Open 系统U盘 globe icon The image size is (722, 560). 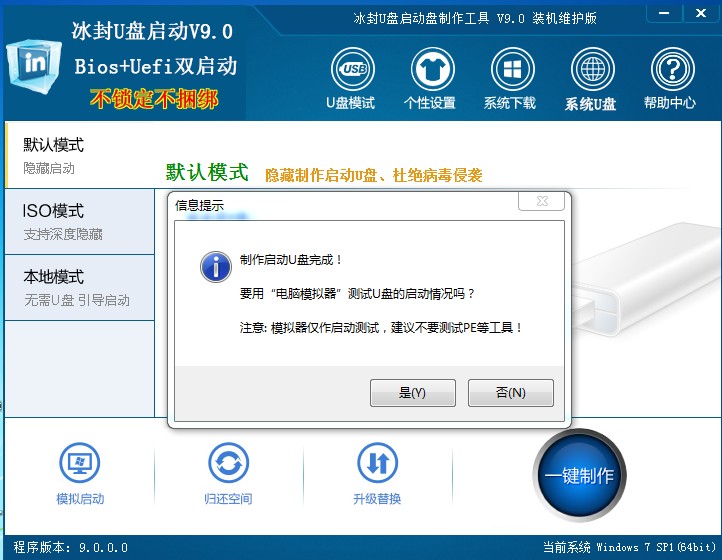point(592,69)
